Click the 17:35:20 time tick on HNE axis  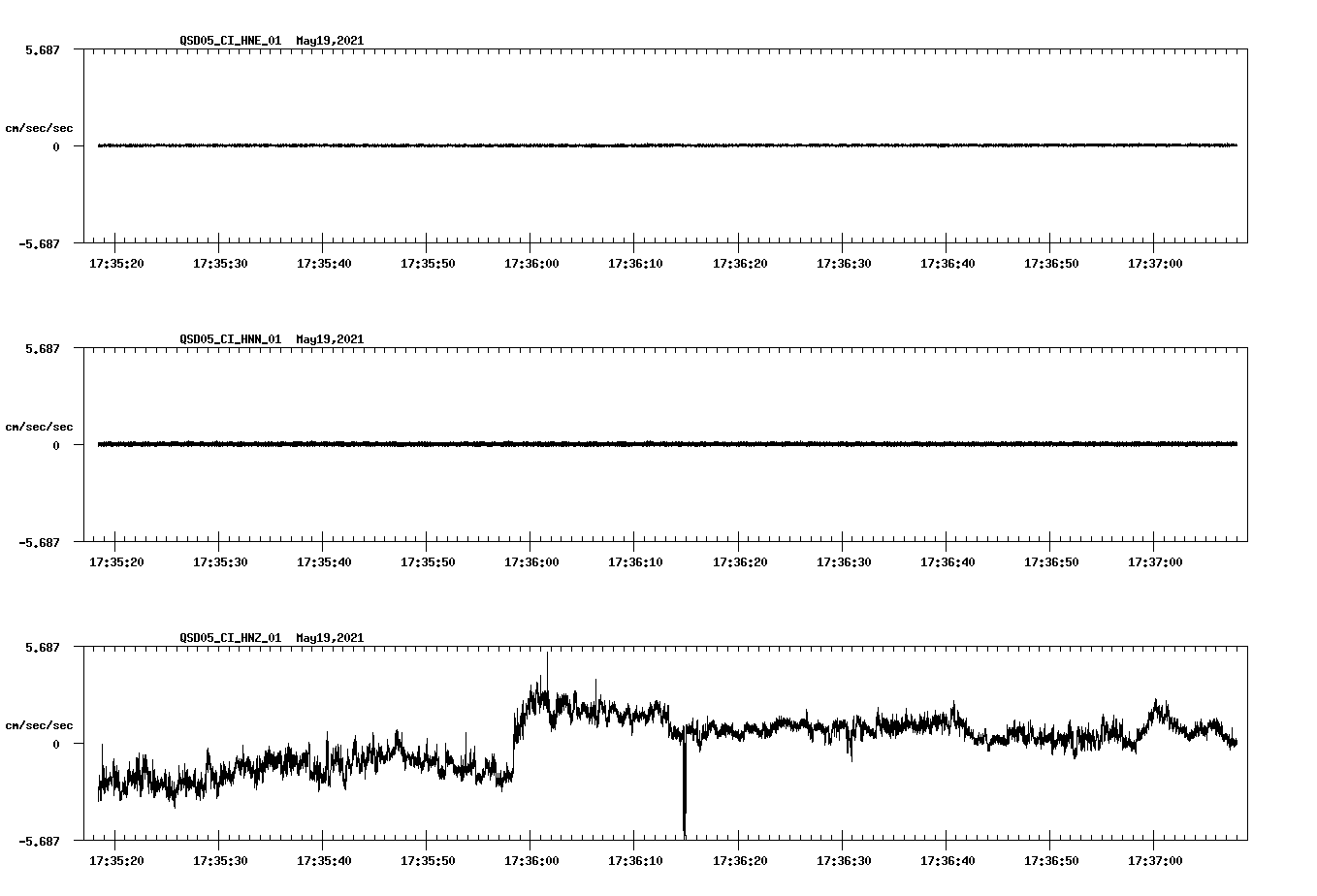[x=115, y=262]
